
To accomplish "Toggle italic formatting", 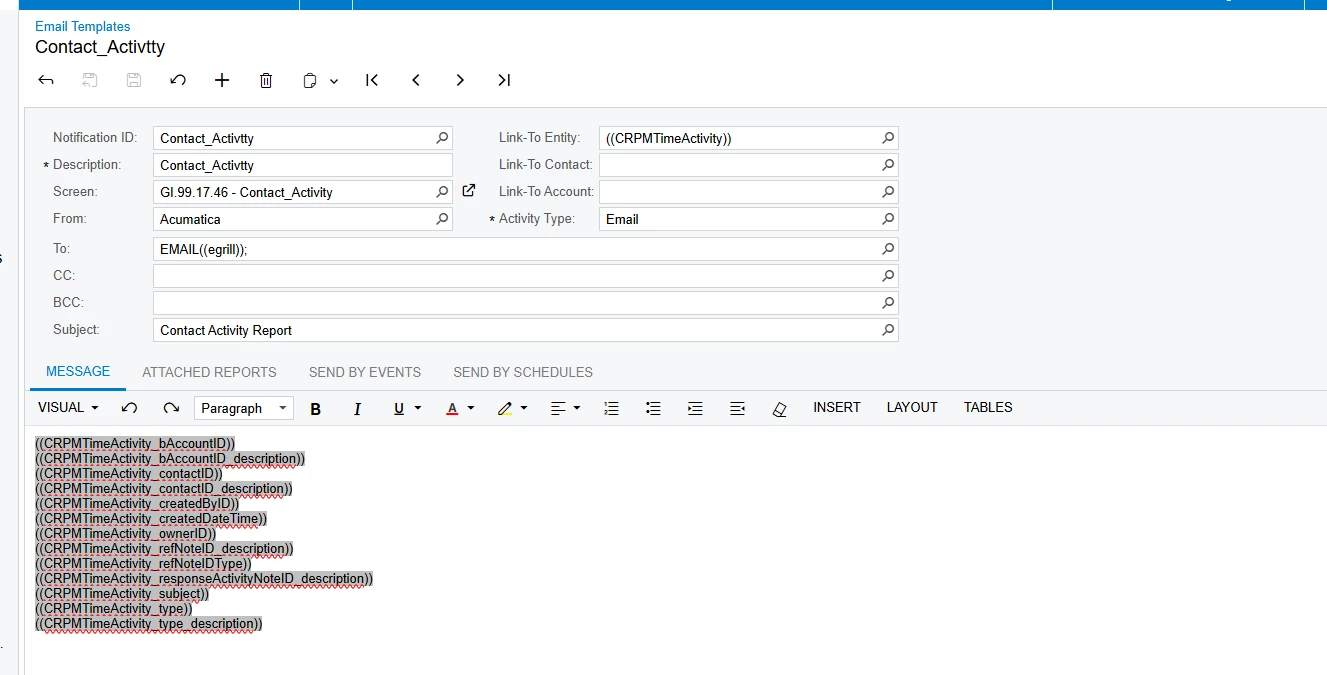I will coord(357,408).
